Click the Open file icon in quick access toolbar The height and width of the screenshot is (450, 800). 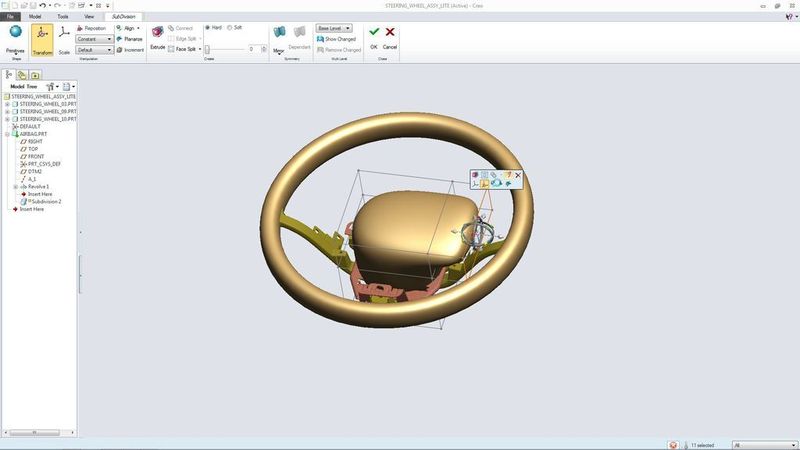click(23, 5)
